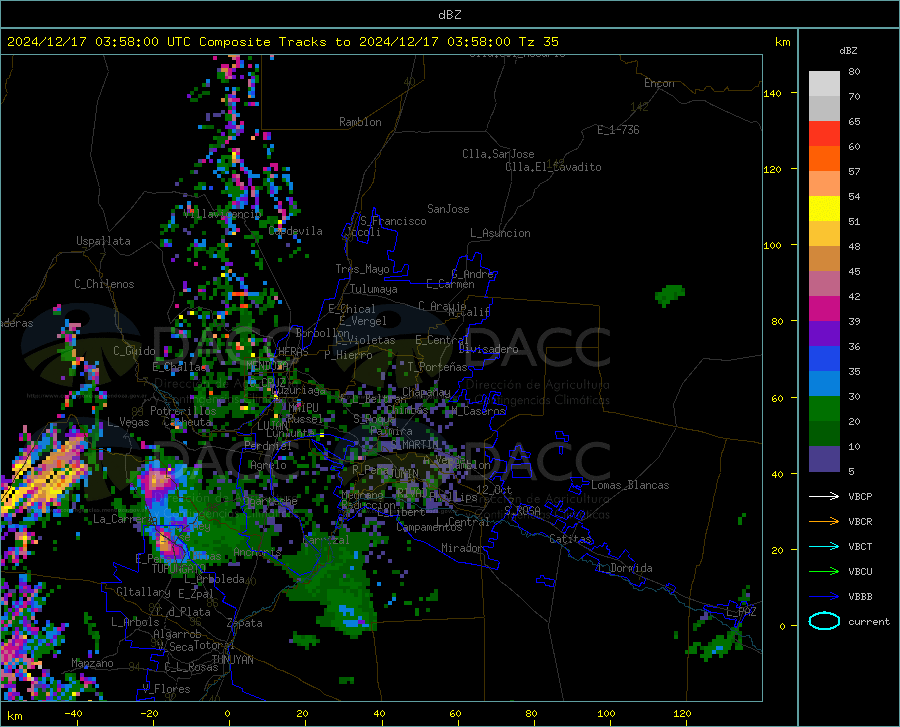Click the green VBCU arrow in legend
900x727 pixels.
point(824,571)
